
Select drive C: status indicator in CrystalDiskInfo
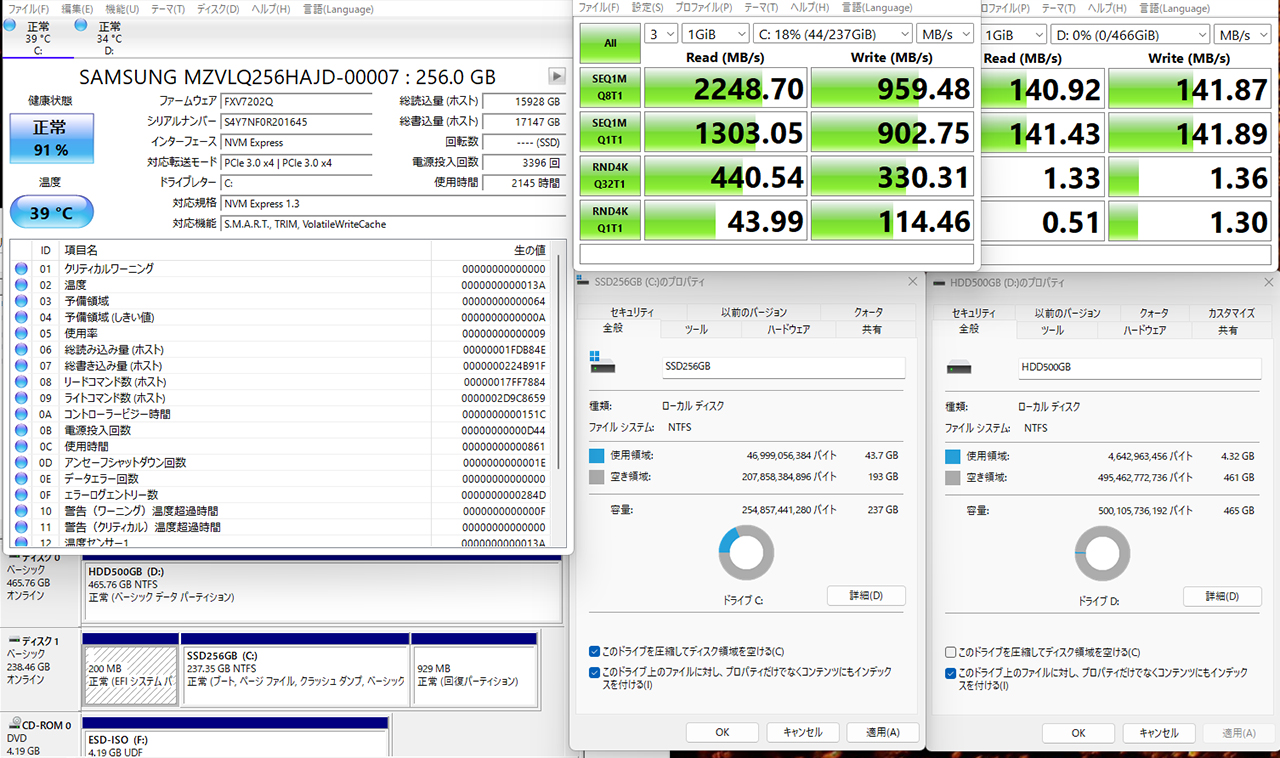pos(10,25)
